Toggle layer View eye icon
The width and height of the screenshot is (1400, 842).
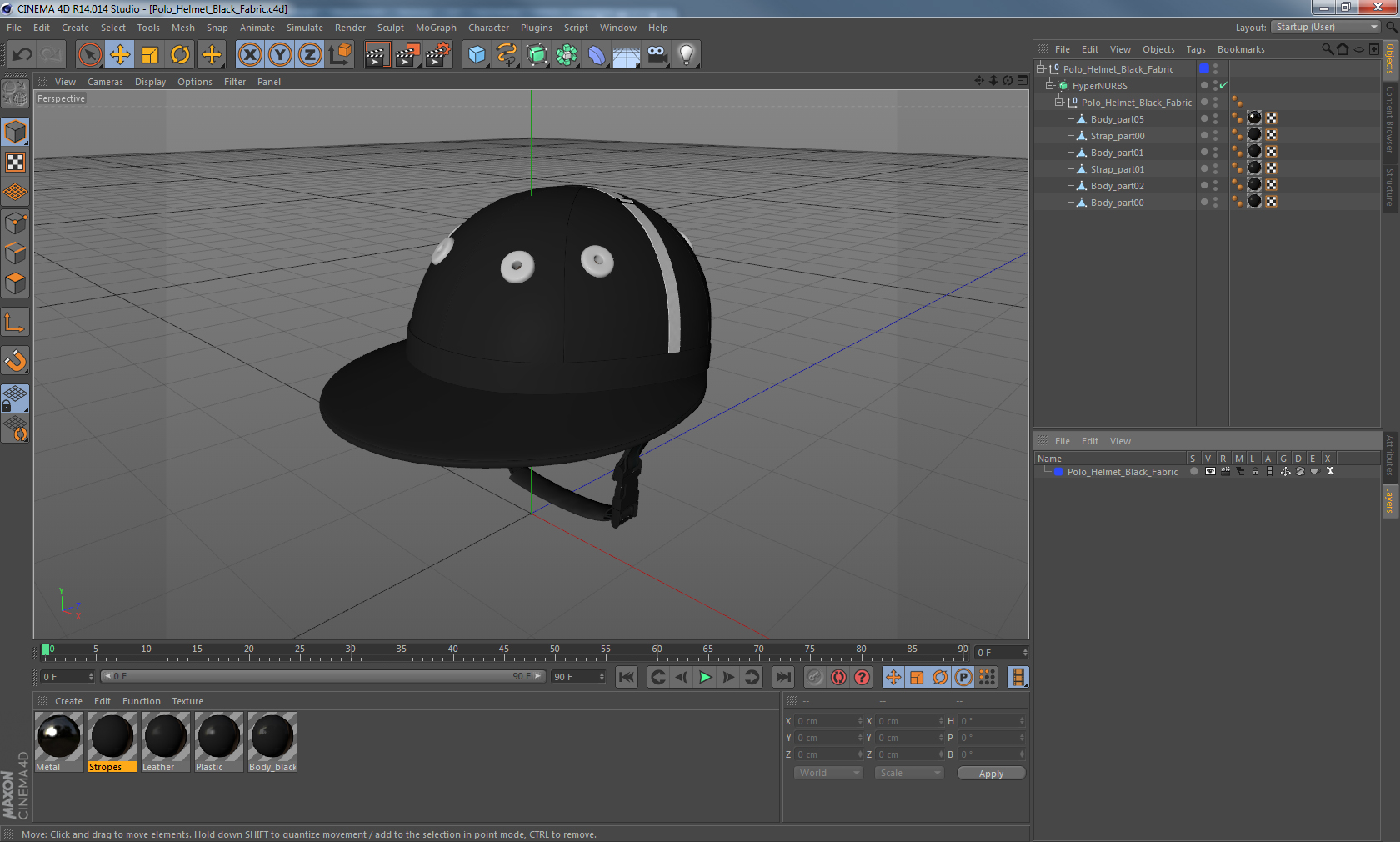(1210, 471)
